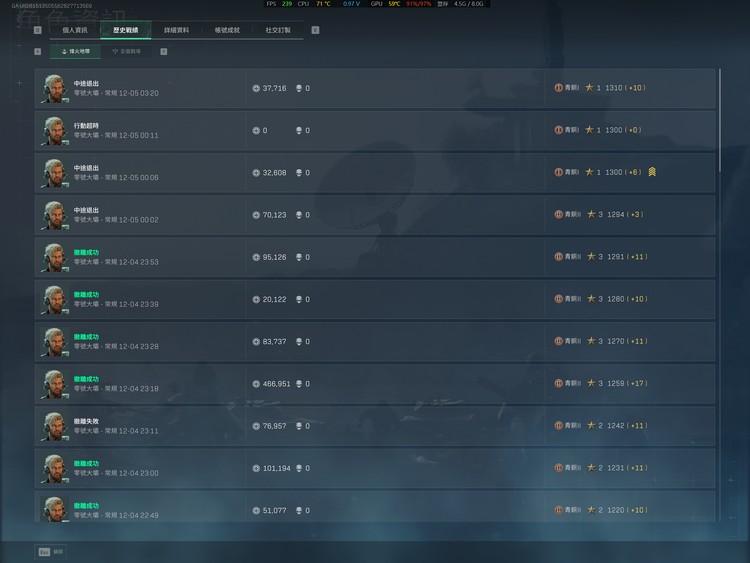
Task: Click the D key hint icon after 全面戰場
Action: pos(164,51)
